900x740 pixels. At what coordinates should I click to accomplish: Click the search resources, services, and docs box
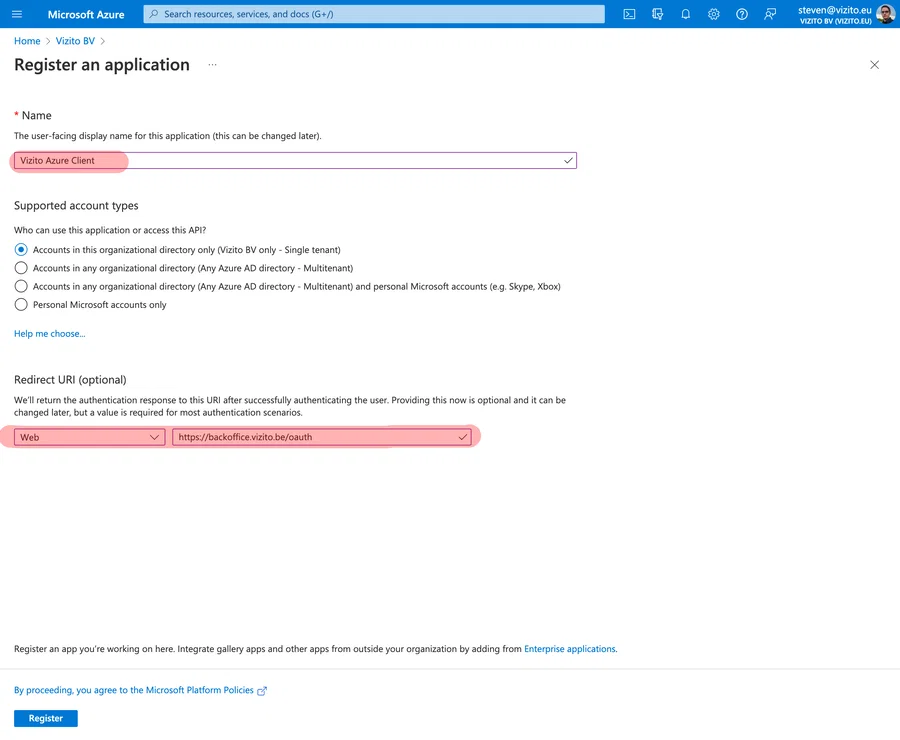pos(374,14)
